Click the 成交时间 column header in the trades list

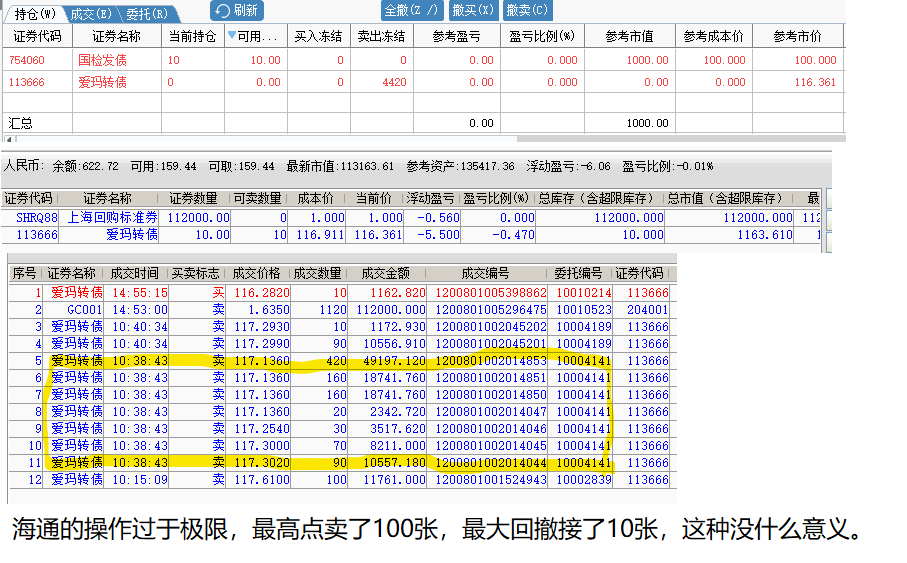pos(134,273)
